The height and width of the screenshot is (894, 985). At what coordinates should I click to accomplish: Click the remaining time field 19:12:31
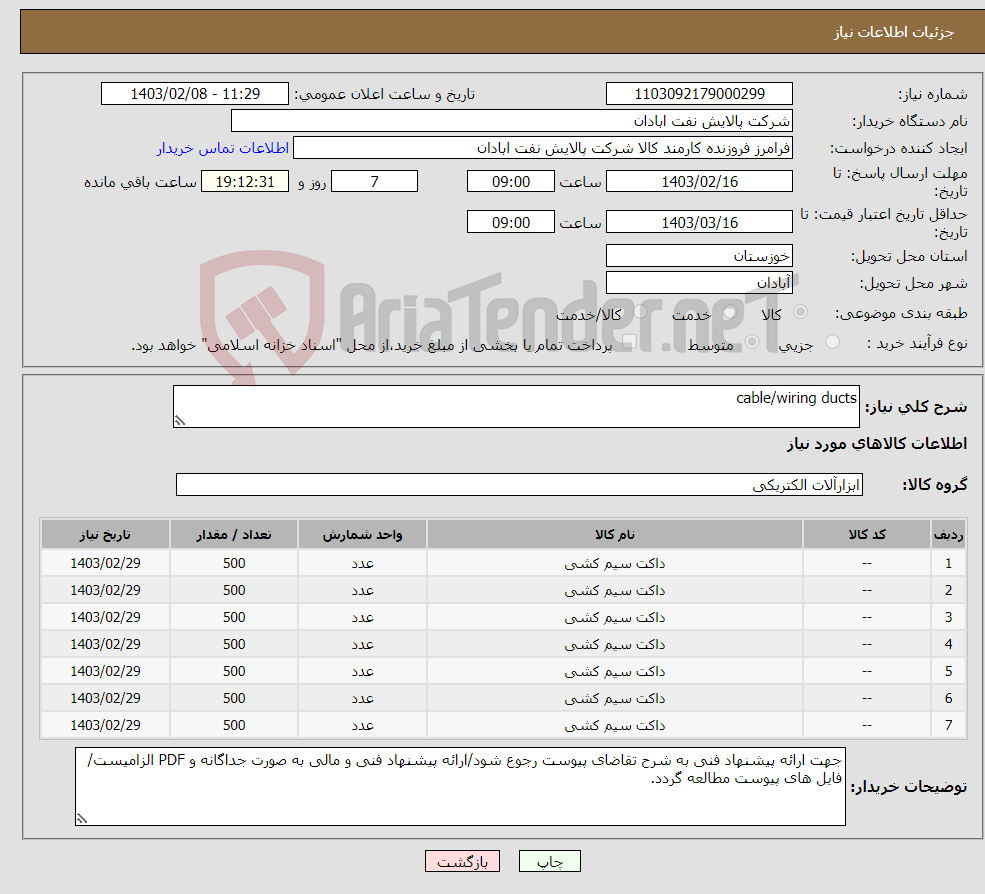[x=245, y=182]
